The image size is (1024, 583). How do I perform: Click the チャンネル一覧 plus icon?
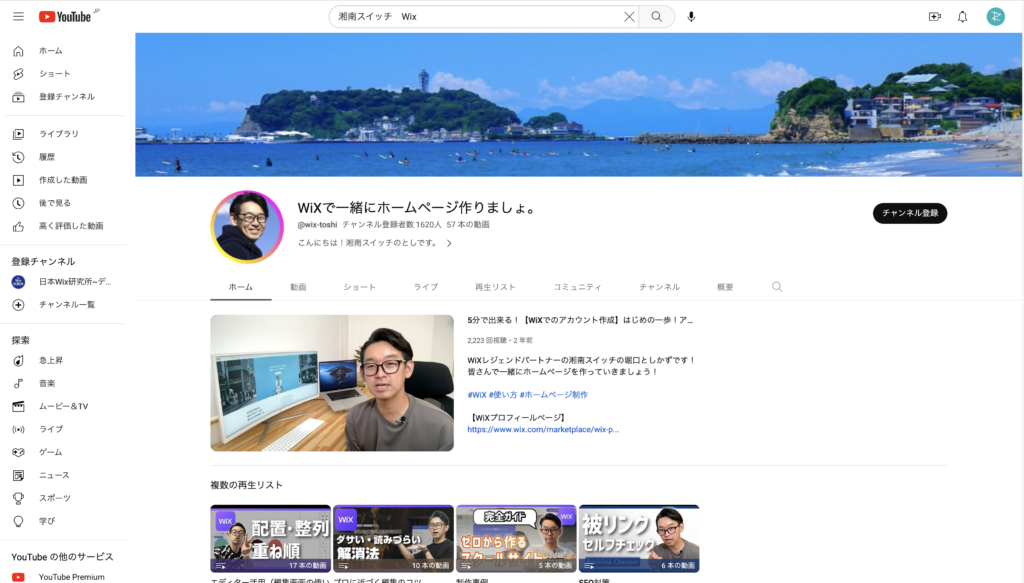pyautogui.click(x=18, y=305)
